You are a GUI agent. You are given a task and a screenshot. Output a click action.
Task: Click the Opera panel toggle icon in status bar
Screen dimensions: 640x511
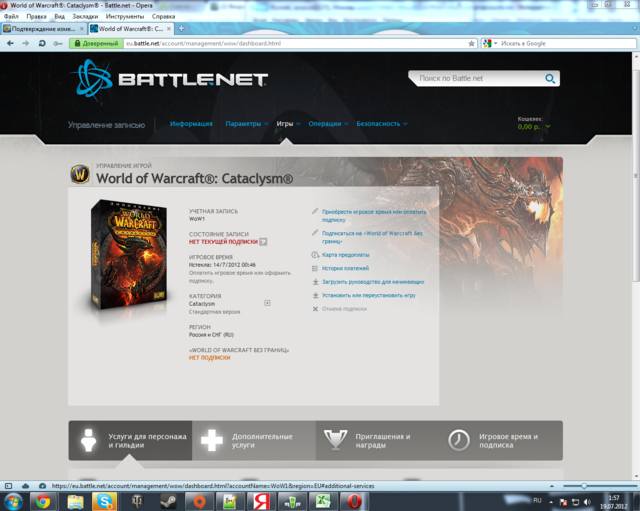pyautogui.click(x=8, y=486)
